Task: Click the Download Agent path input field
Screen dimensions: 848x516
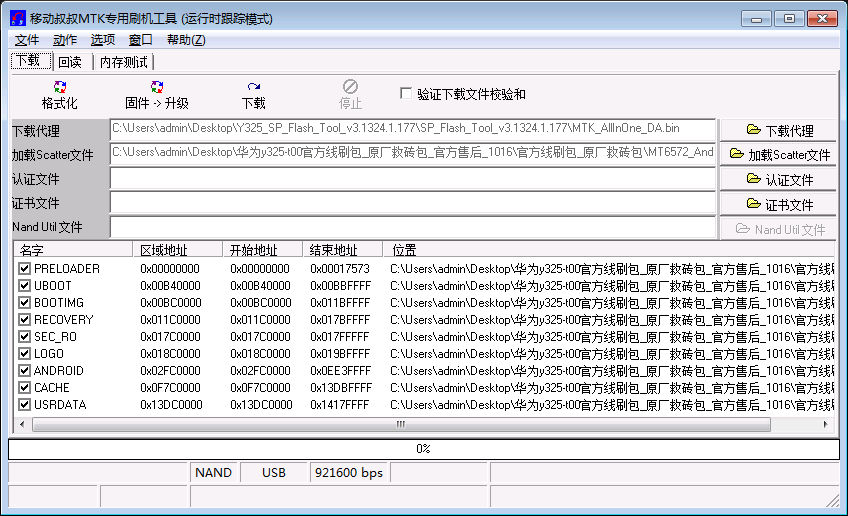Action: click(x=413, y=130)
